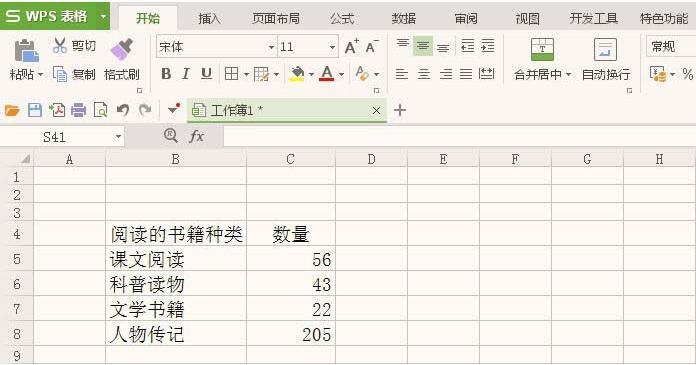Toggle Underline formatting
This screenshot has width=696, height=365.
click(206, 74)
